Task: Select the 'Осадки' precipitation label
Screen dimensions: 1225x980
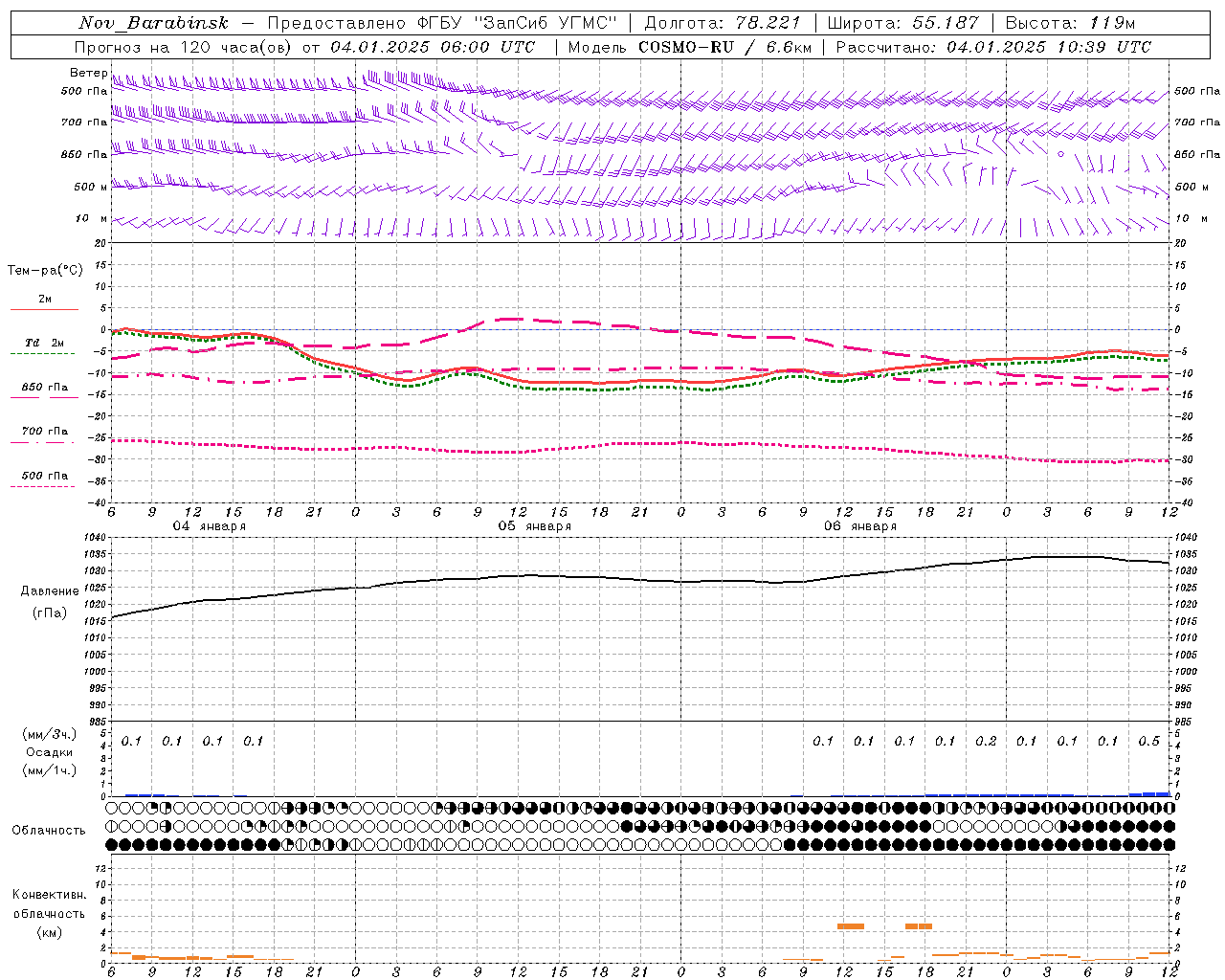Action: point(50,752)
